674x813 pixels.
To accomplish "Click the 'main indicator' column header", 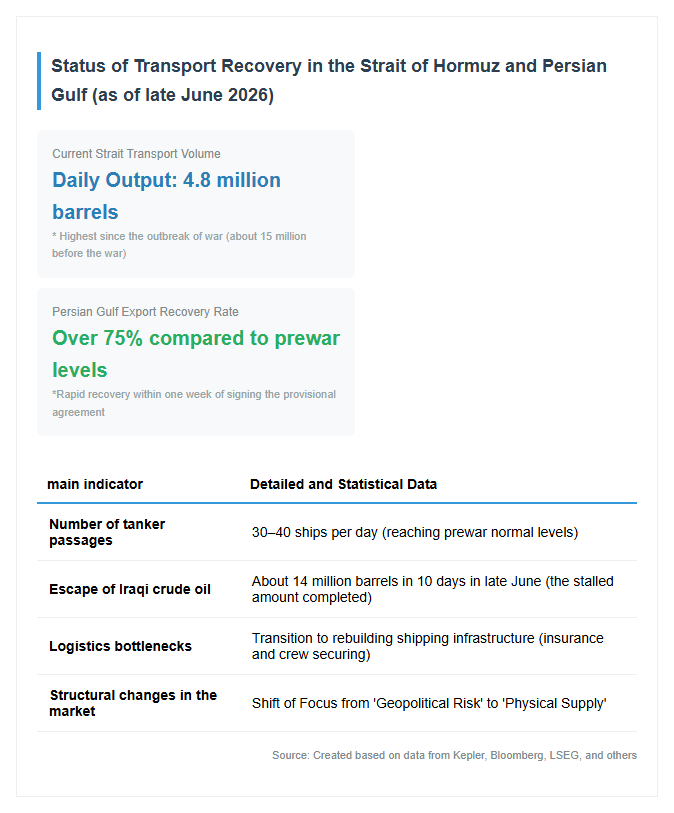I will tap(95, 484).
